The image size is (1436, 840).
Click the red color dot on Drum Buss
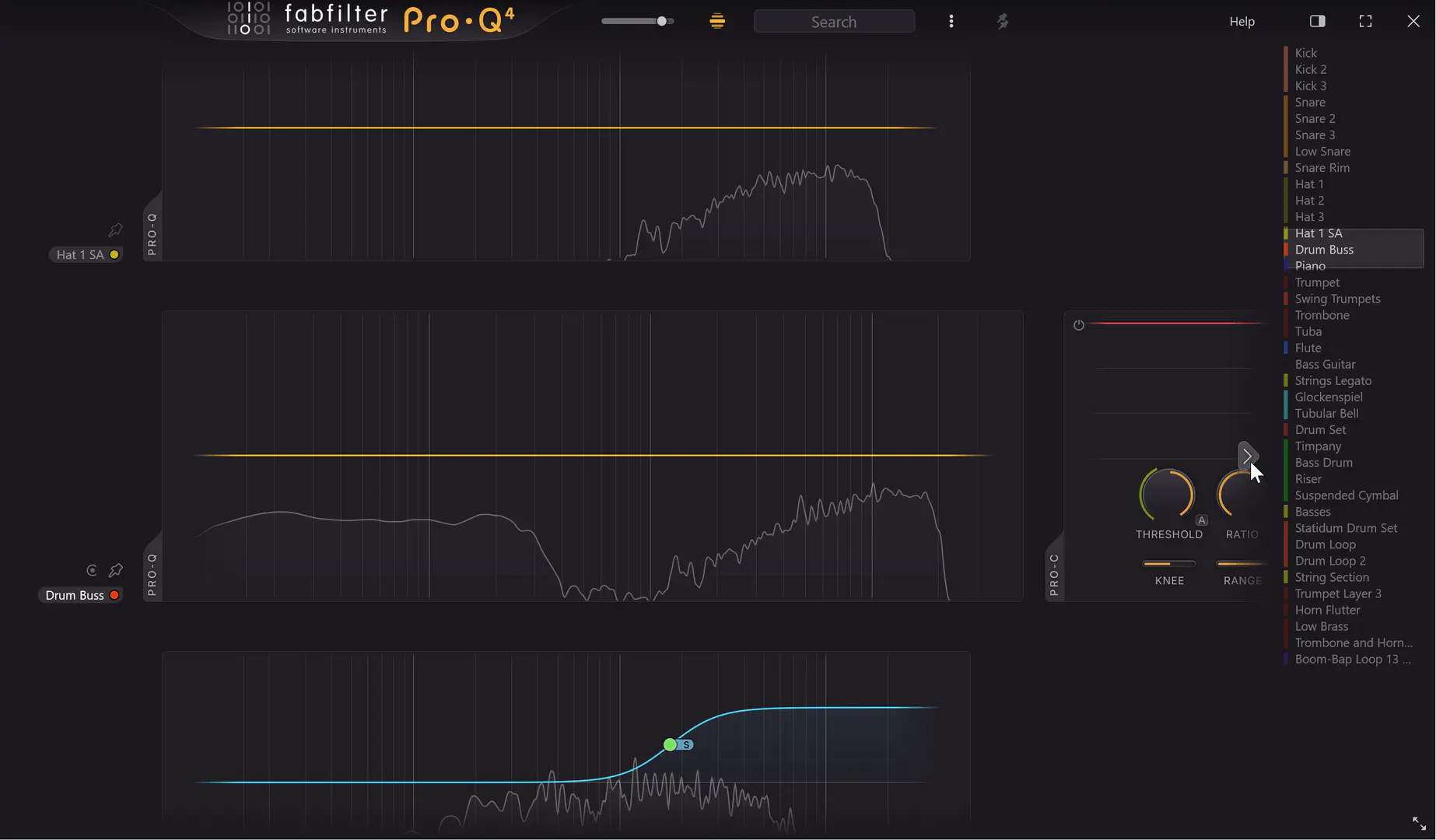pos(114,595)
